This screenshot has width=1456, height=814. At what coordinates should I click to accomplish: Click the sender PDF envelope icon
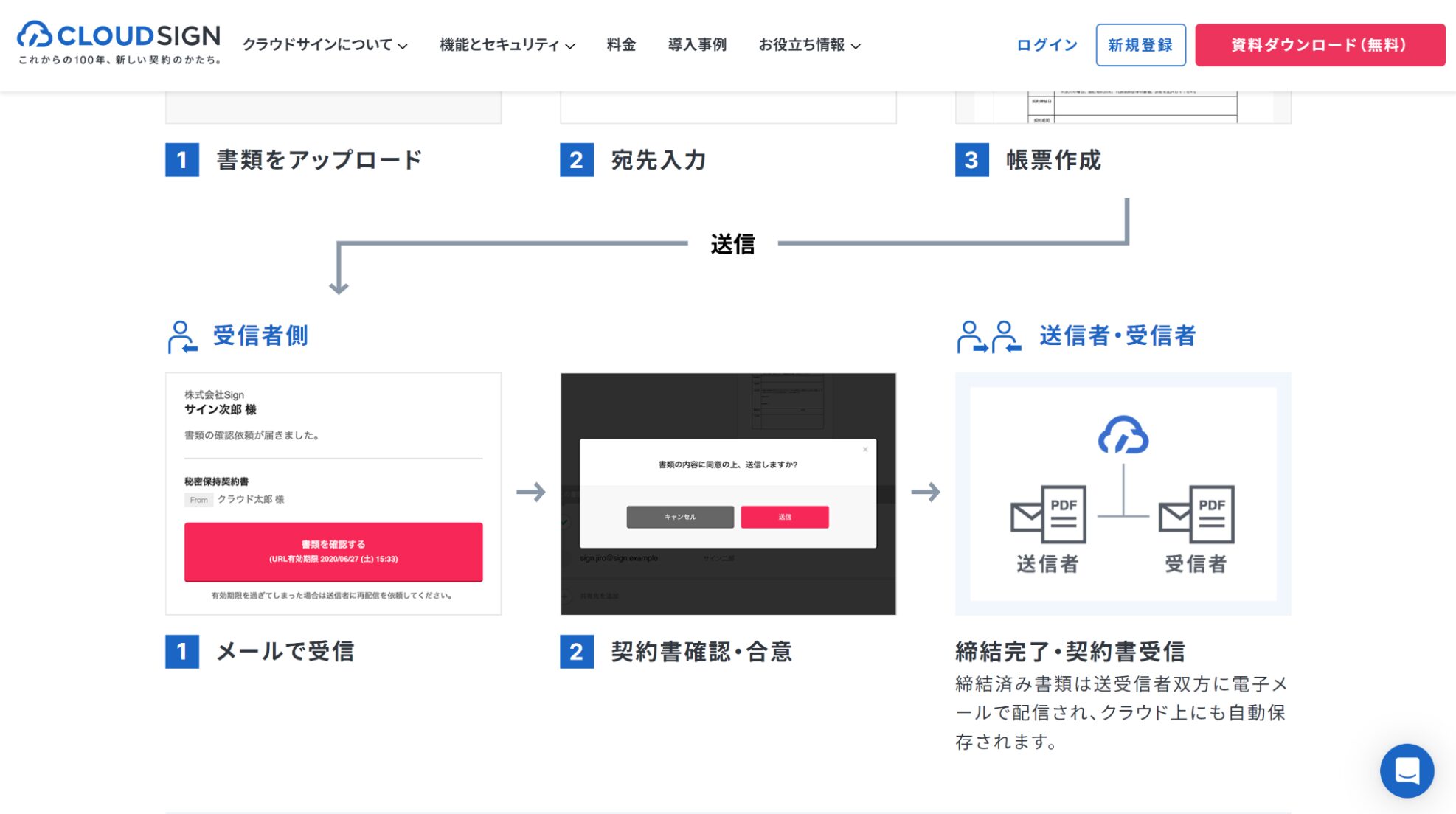[x=1048, y=514]
